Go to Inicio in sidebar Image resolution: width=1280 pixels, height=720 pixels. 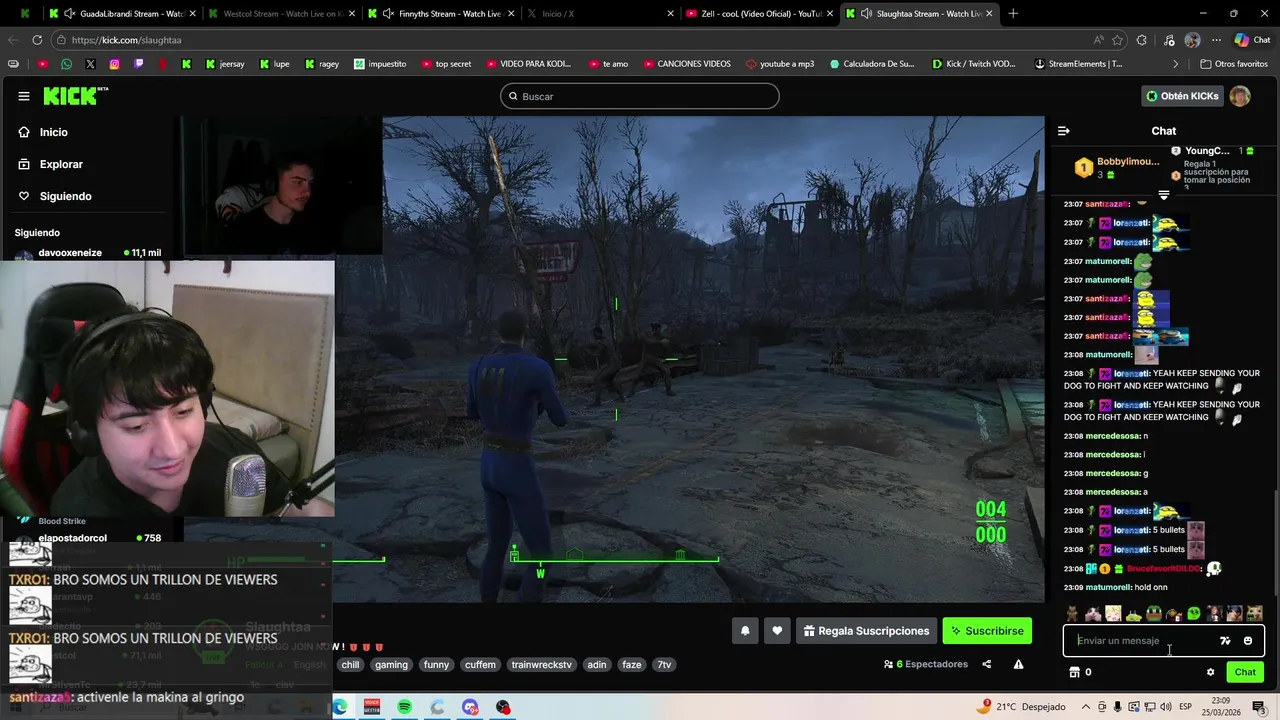point(43,132)
